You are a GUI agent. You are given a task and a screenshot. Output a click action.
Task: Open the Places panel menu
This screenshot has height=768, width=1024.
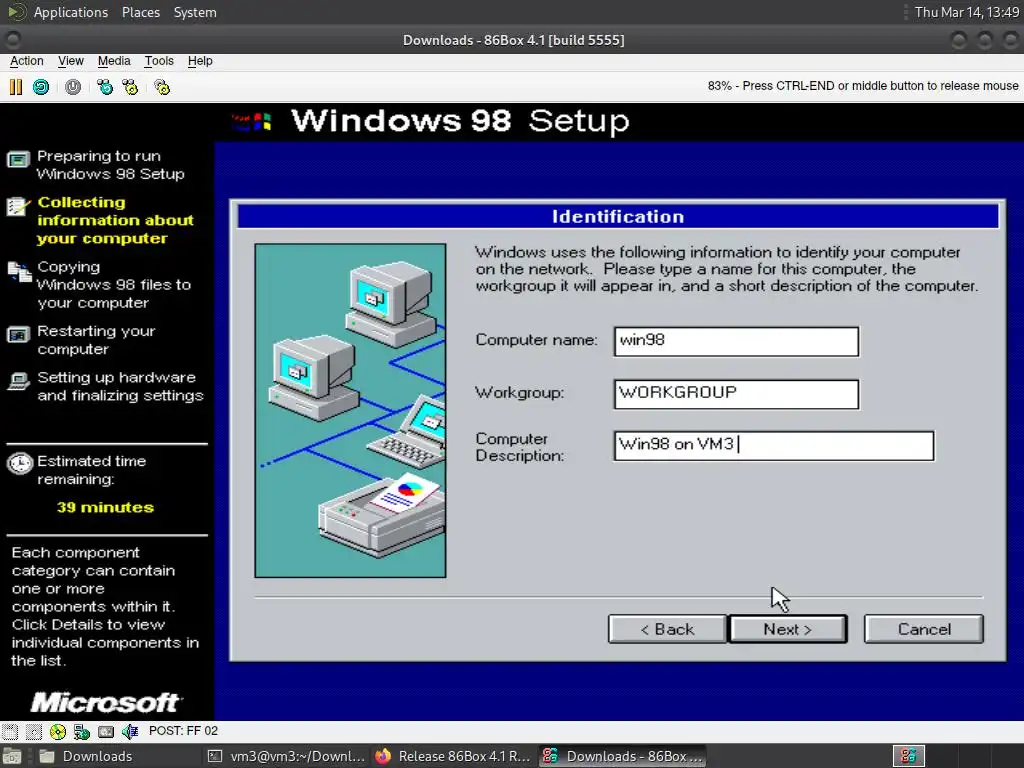coord(140,12)
